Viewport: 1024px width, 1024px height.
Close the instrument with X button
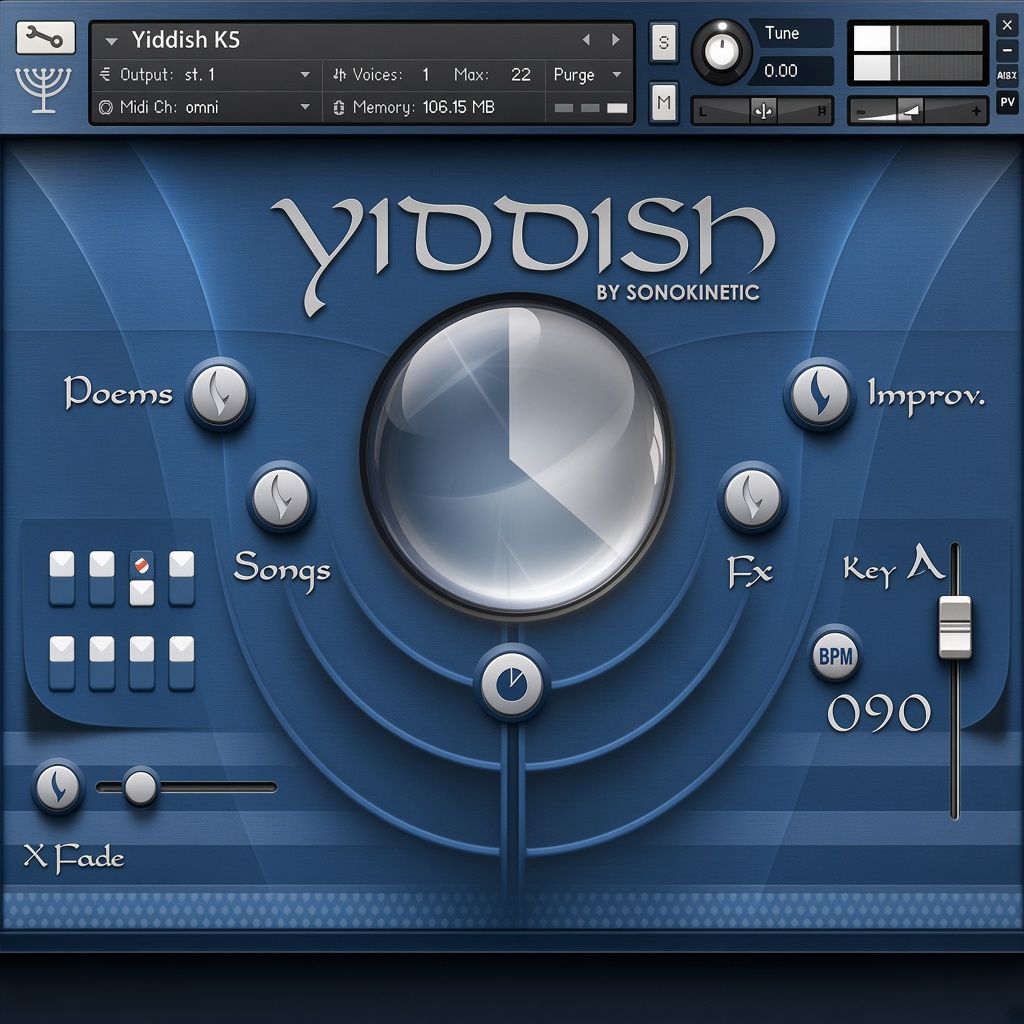point(1006,25)
